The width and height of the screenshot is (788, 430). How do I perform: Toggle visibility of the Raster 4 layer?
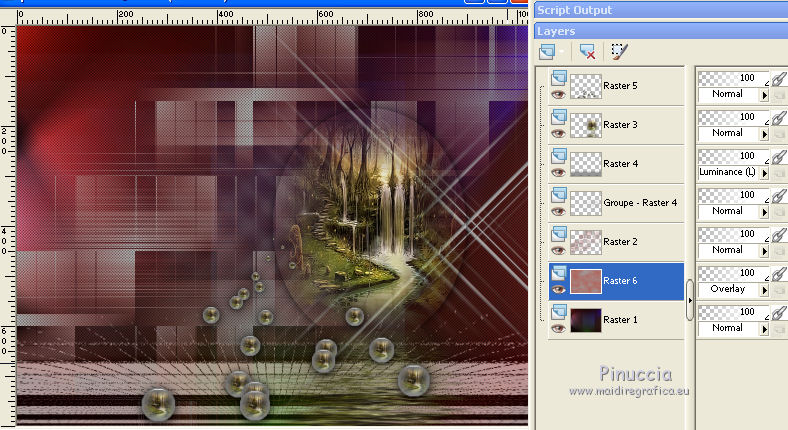558,173
